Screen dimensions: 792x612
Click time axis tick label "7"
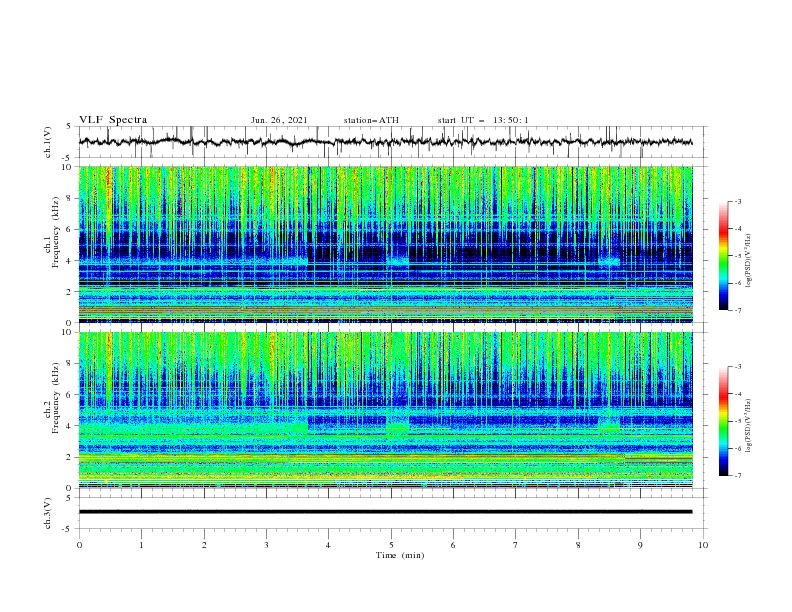[516, 545]
